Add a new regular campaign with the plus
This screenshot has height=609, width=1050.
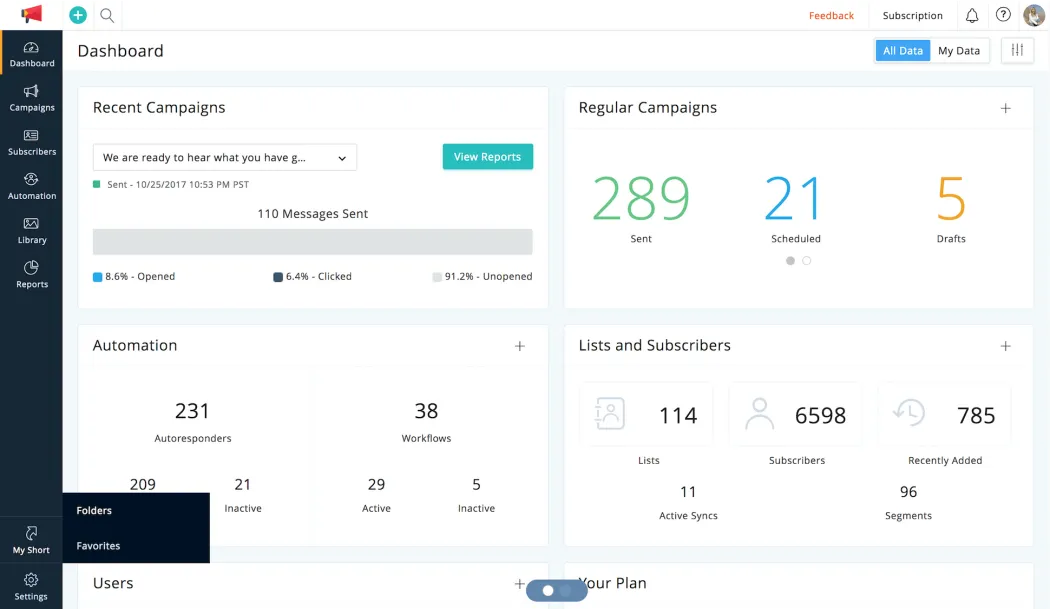(1005, 108)
